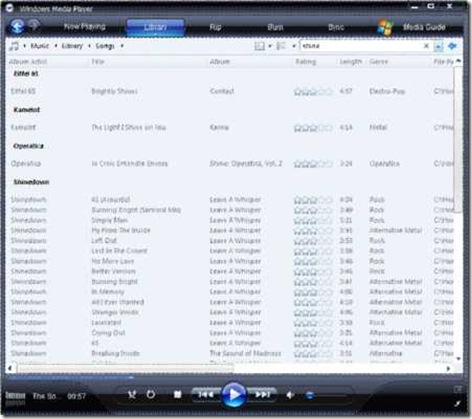Image resolution: width=472 pixels, height=419 pixels.
Task: Click the Stop button
Action: click(x=177, y=395)
